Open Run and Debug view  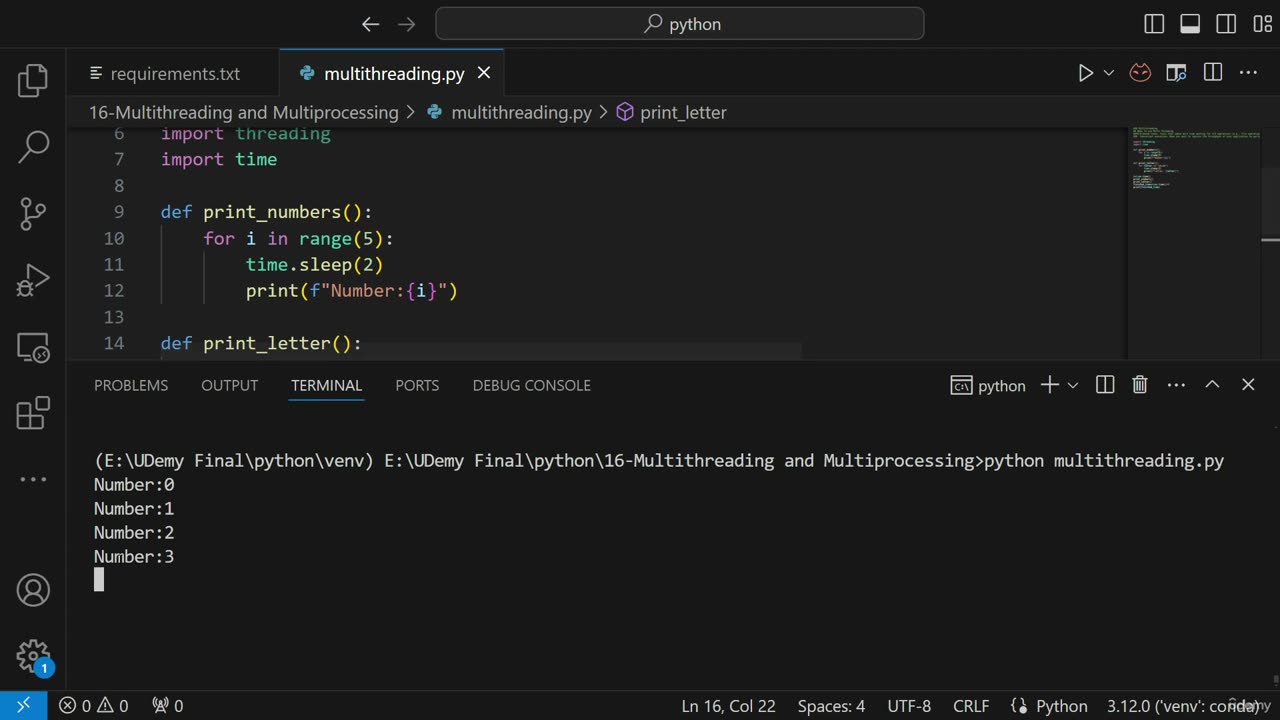coord(33,280)
